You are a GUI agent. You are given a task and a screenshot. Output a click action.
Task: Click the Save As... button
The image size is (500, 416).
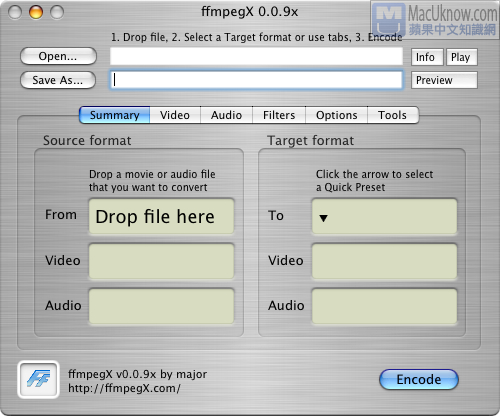pyautogui.click(x=58, y=80)
